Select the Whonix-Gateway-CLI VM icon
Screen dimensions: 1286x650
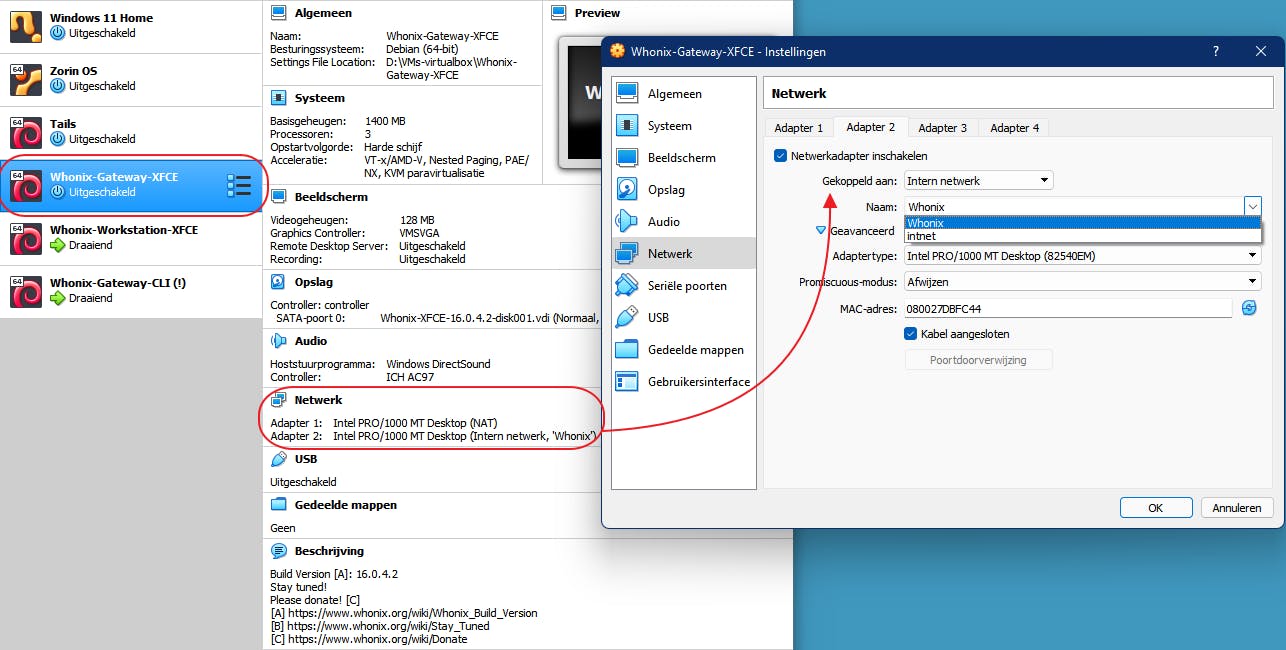pos(26,292)
